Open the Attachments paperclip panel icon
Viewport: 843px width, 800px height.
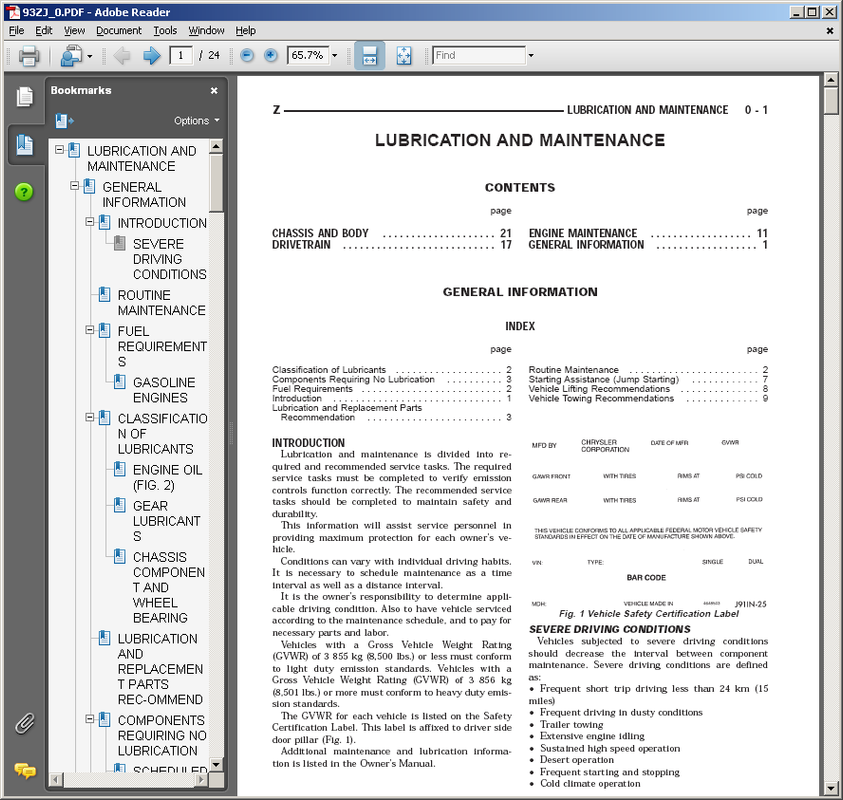coord(25,724)
